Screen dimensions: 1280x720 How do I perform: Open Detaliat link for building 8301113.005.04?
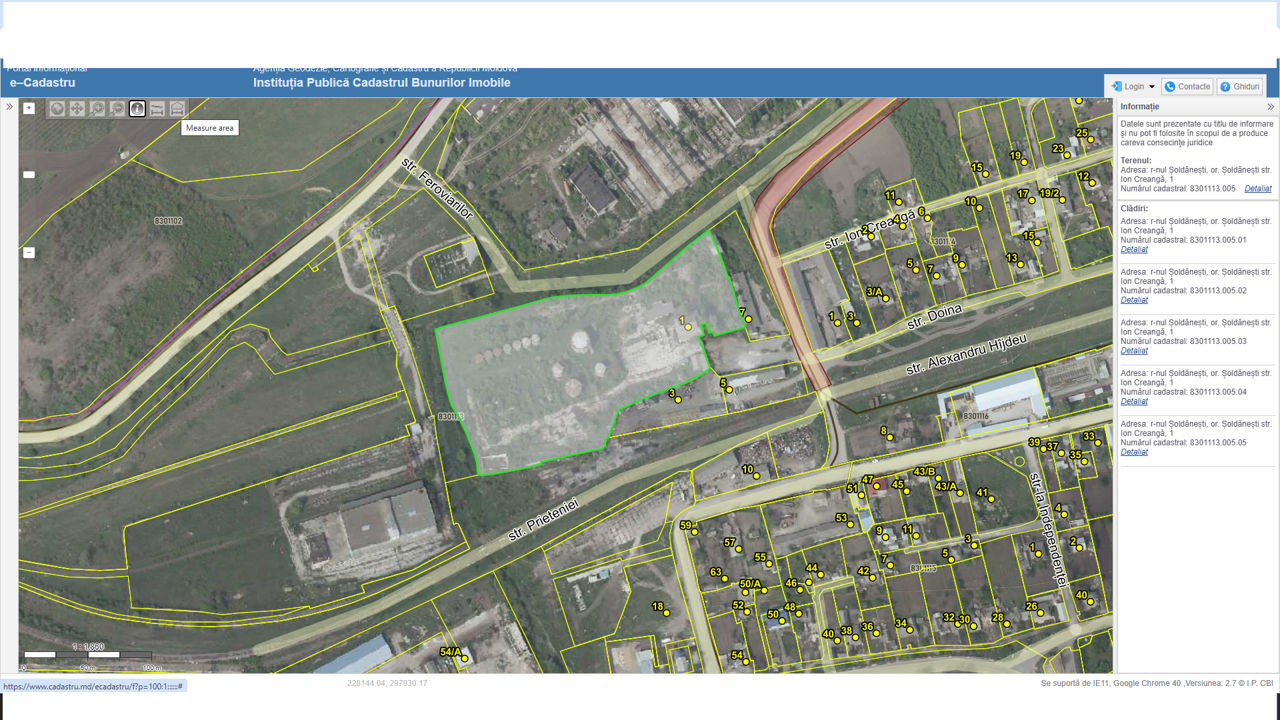coord(1134,401)
